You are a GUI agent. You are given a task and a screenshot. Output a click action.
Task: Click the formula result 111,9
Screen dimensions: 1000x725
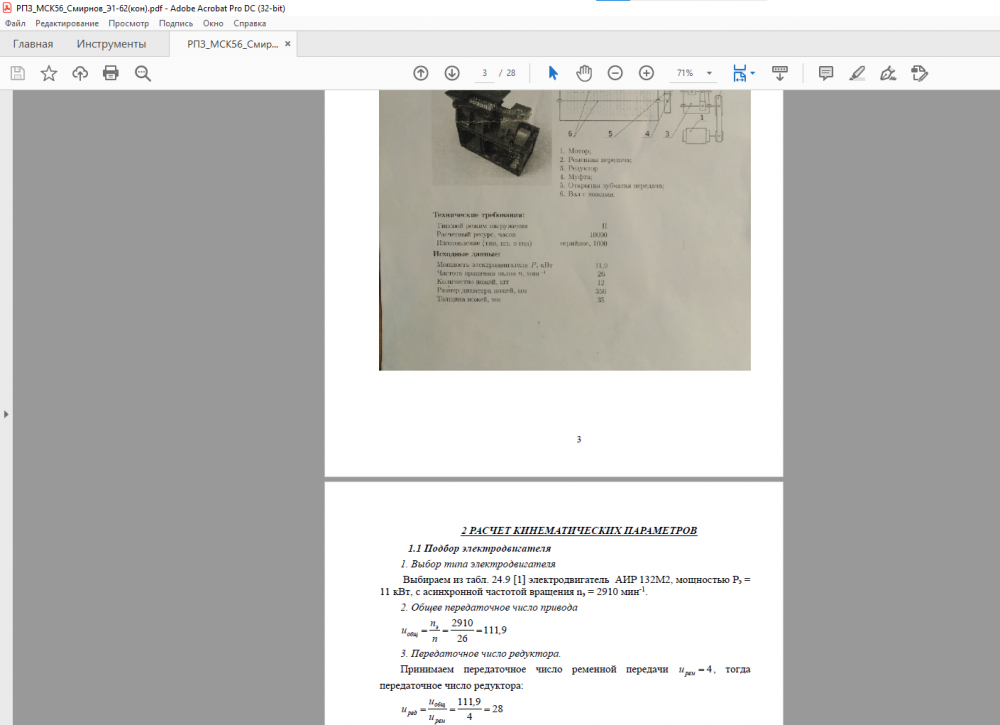click(x=495, y=631)
